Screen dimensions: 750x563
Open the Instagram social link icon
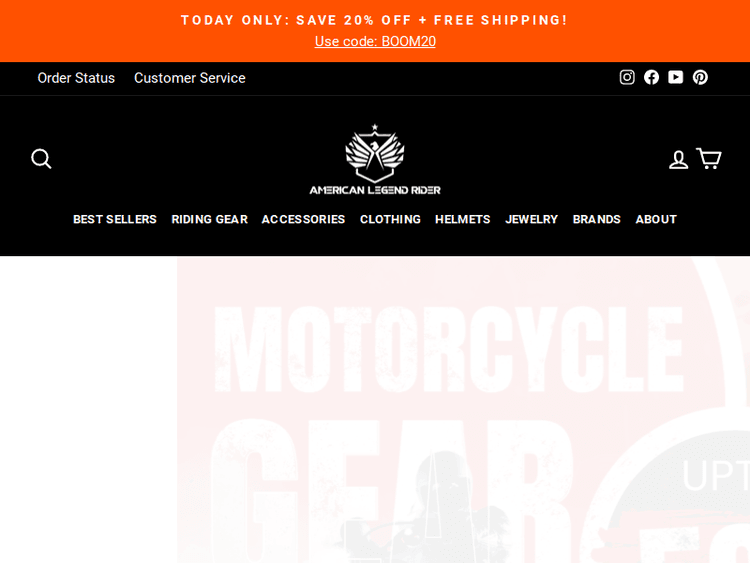pos(627,77)
